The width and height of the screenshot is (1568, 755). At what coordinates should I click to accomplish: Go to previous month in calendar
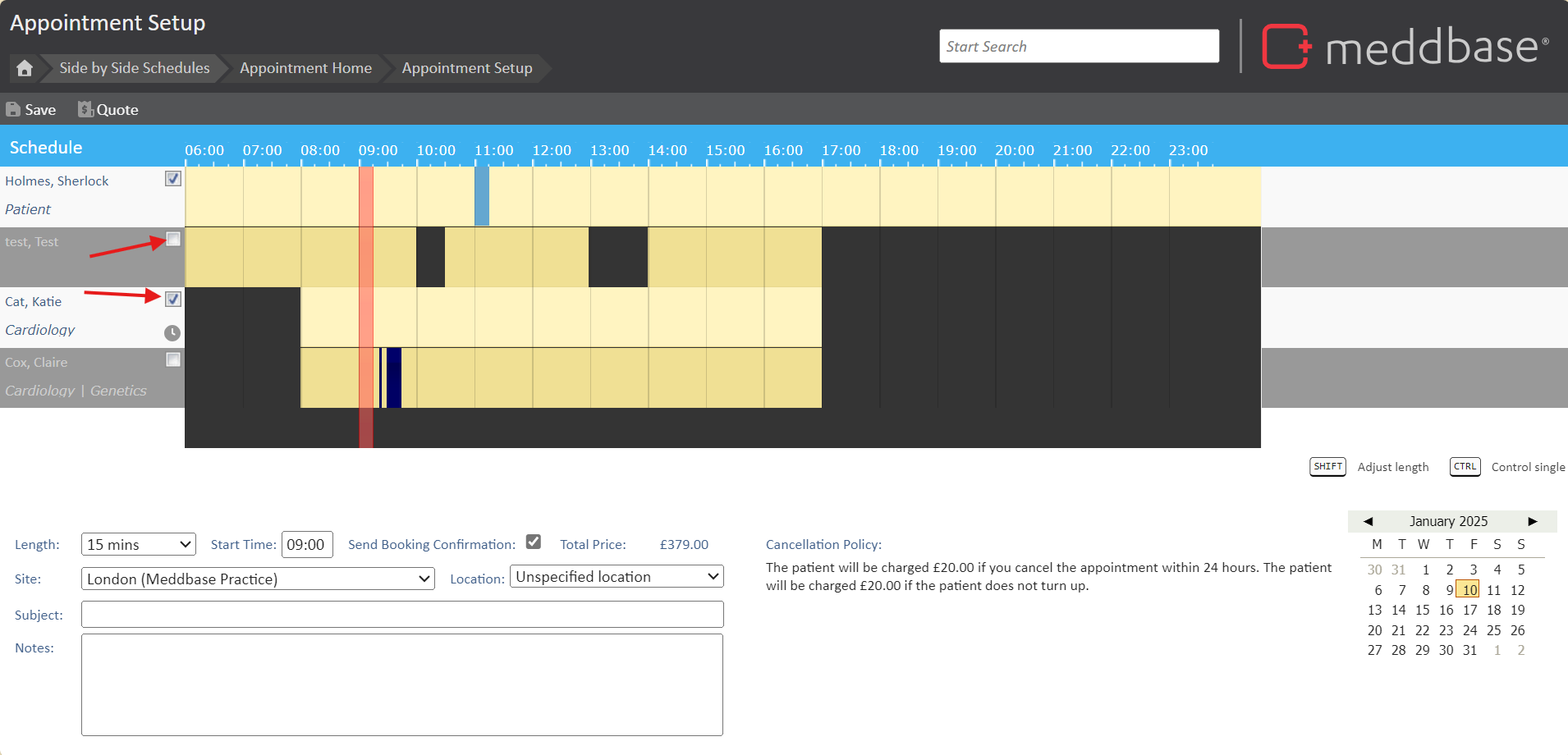[1368, 521]
